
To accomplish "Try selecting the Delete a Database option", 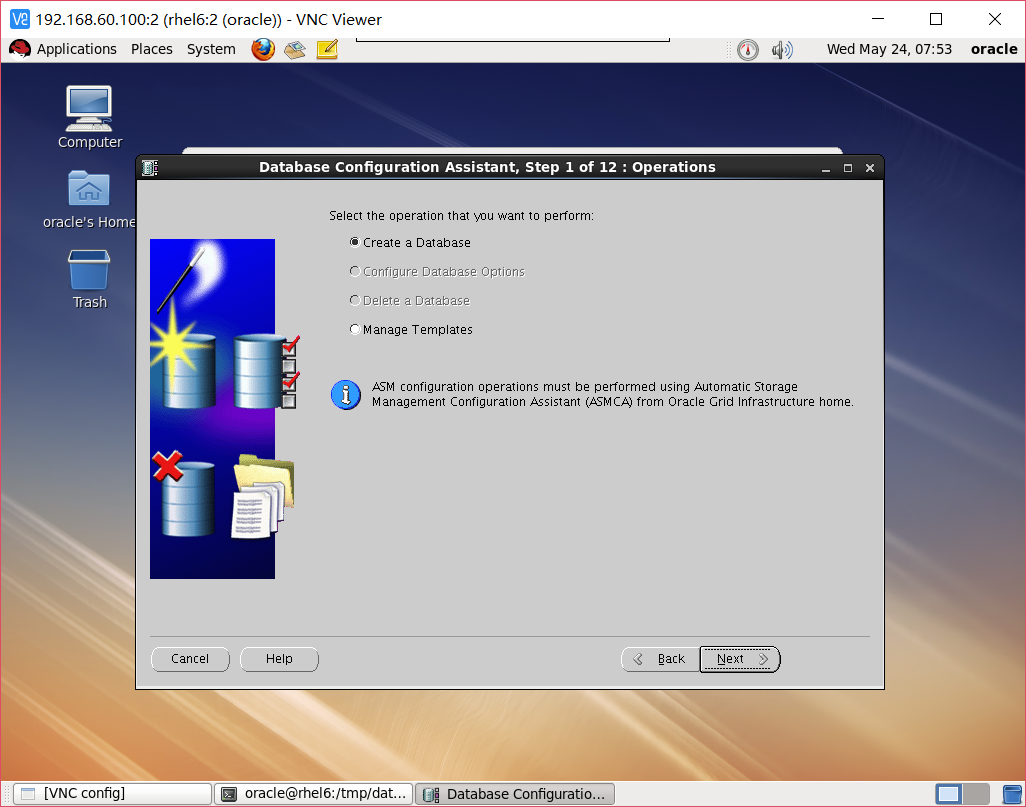I will (355, 300).
